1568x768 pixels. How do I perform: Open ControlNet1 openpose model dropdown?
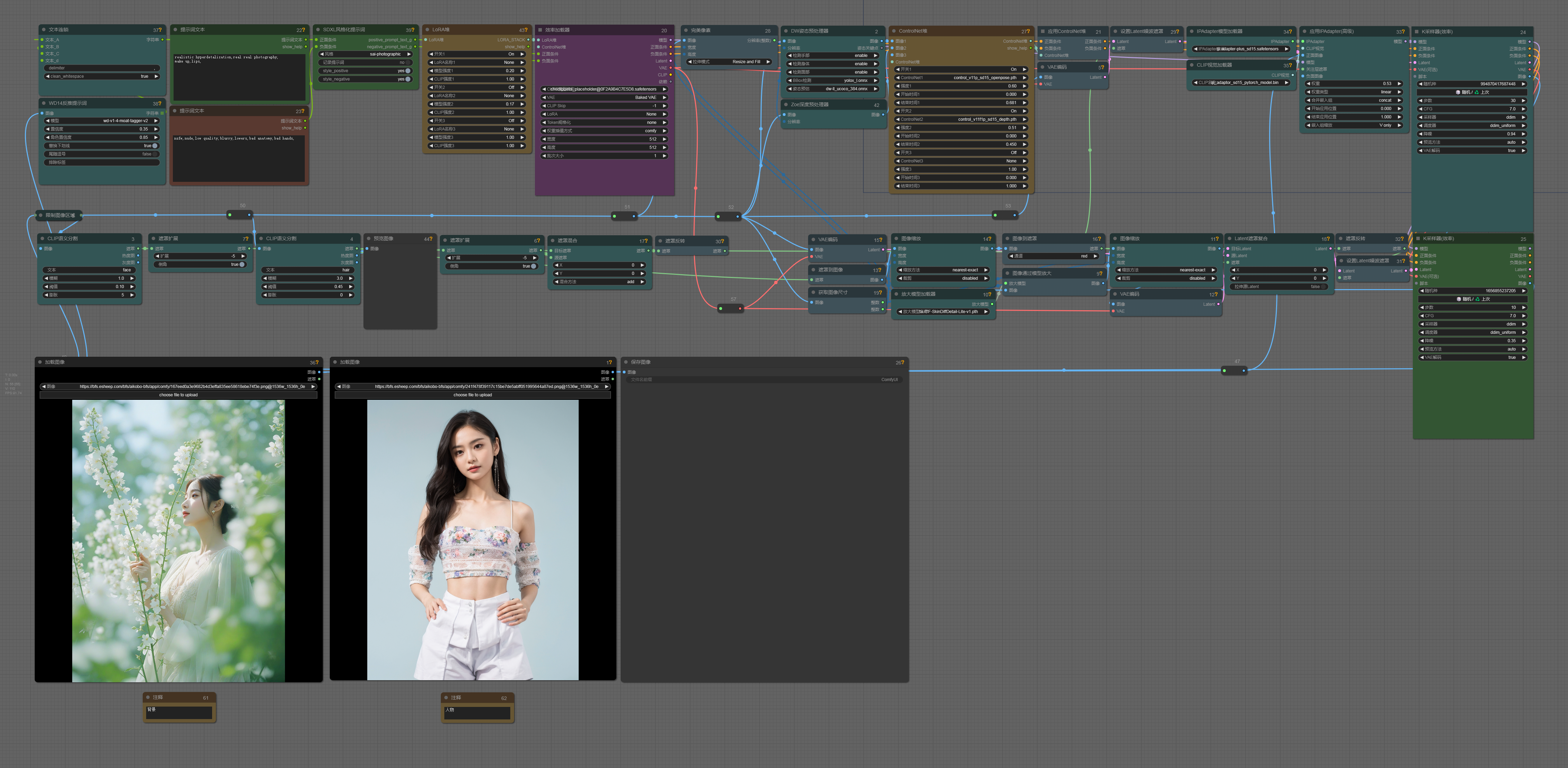point(961,78)
